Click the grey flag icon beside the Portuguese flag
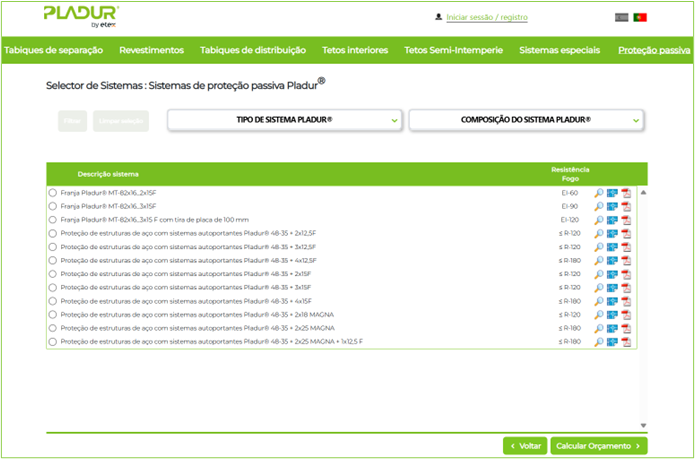The width and height of the screenshot is (695, 459). coord(622,18)
